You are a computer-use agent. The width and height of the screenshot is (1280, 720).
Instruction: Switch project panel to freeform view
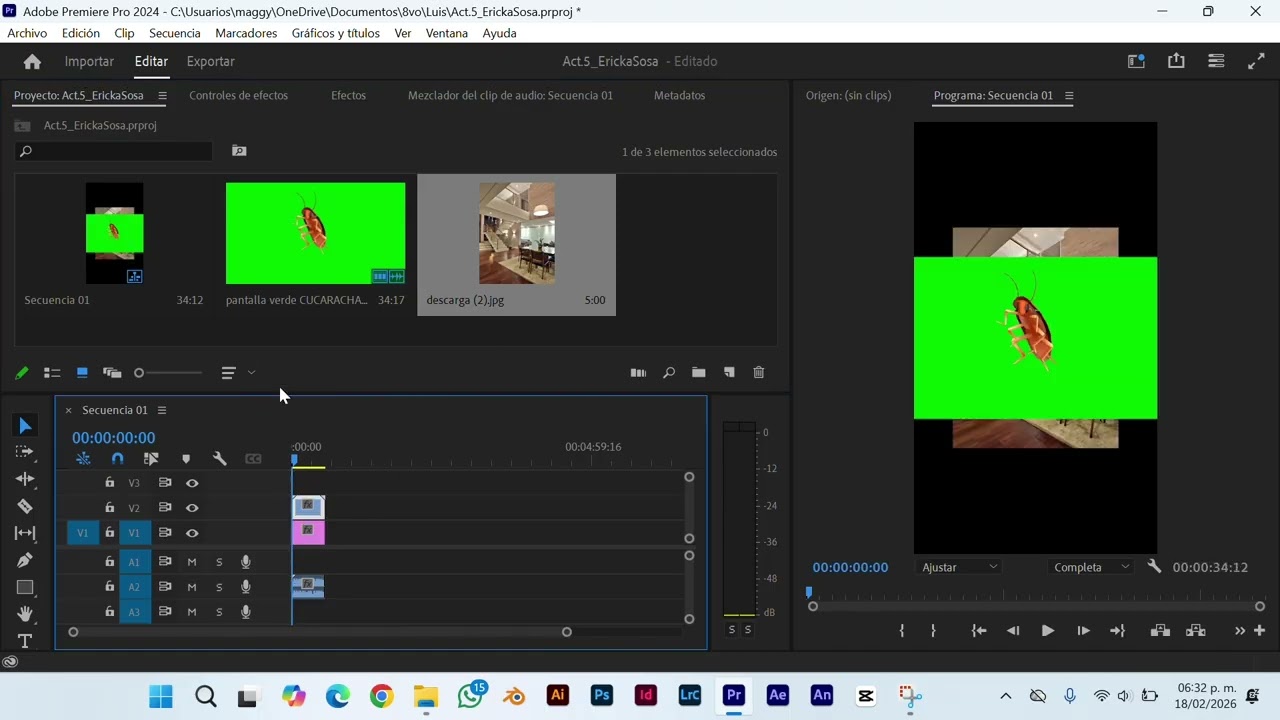click(x=112, y=373)
